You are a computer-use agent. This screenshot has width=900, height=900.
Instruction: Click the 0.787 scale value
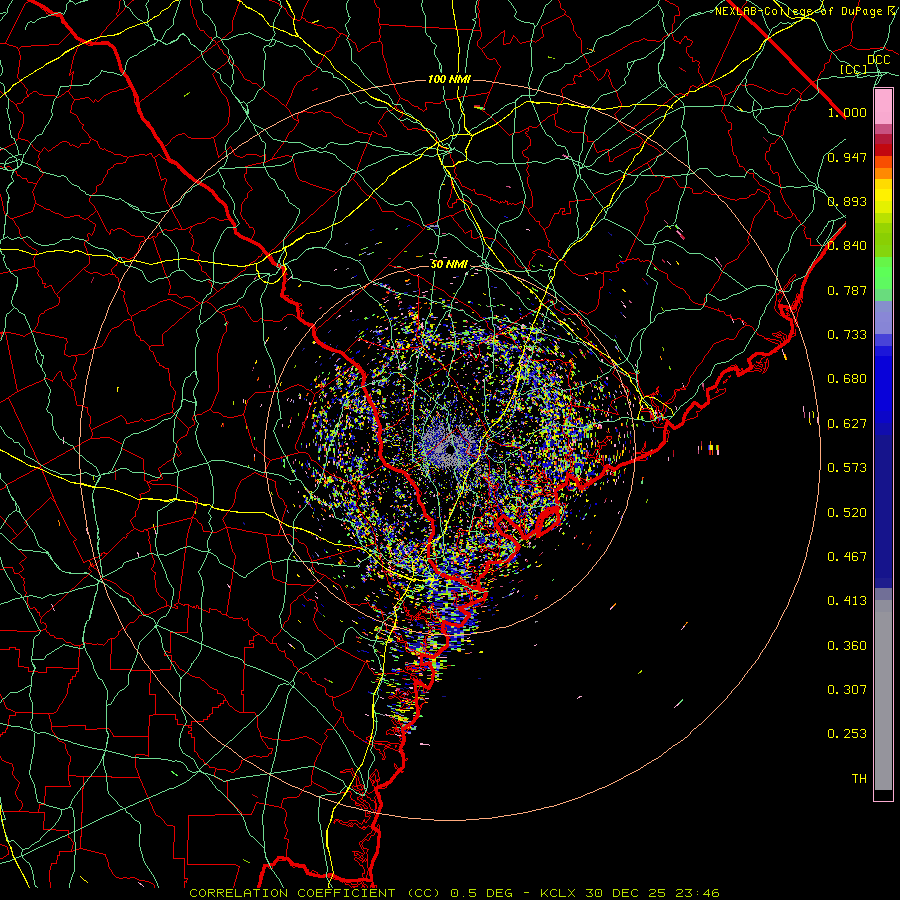pos(847,290)
